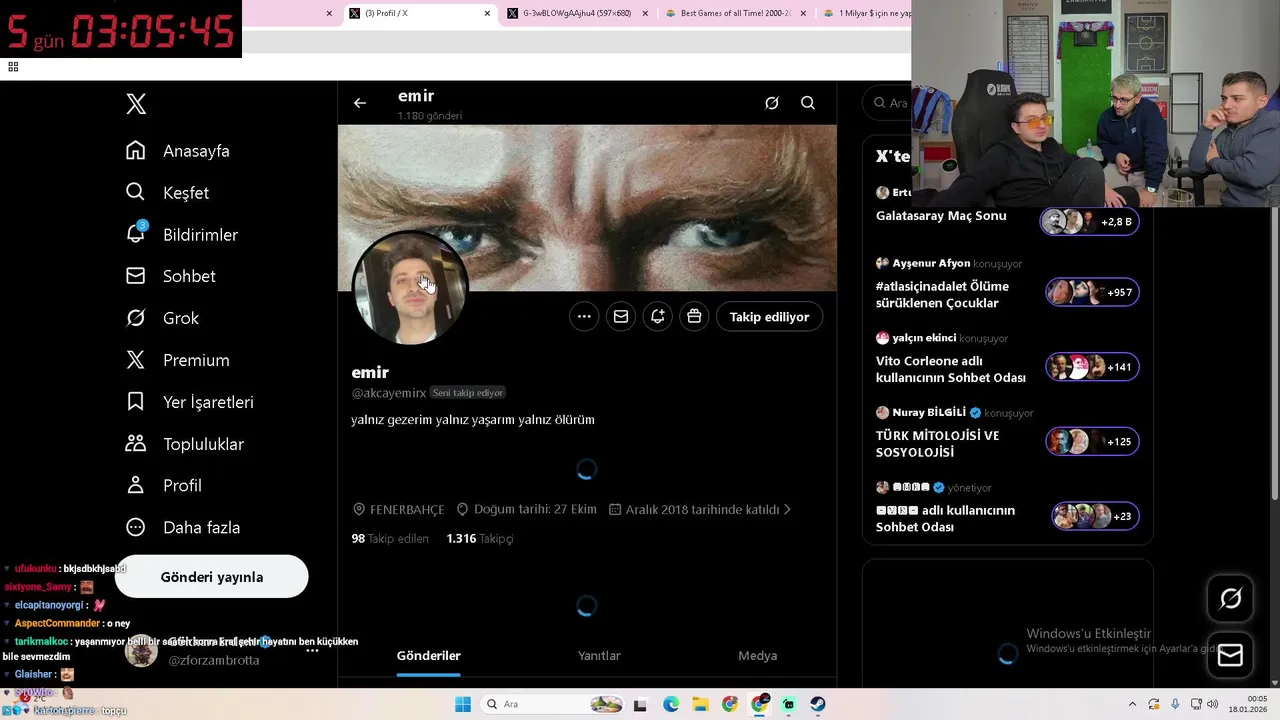Click Grok icon in profile header
This screenshot has width=1280, height=720.
pyautogui.click(x=772, y=103)
